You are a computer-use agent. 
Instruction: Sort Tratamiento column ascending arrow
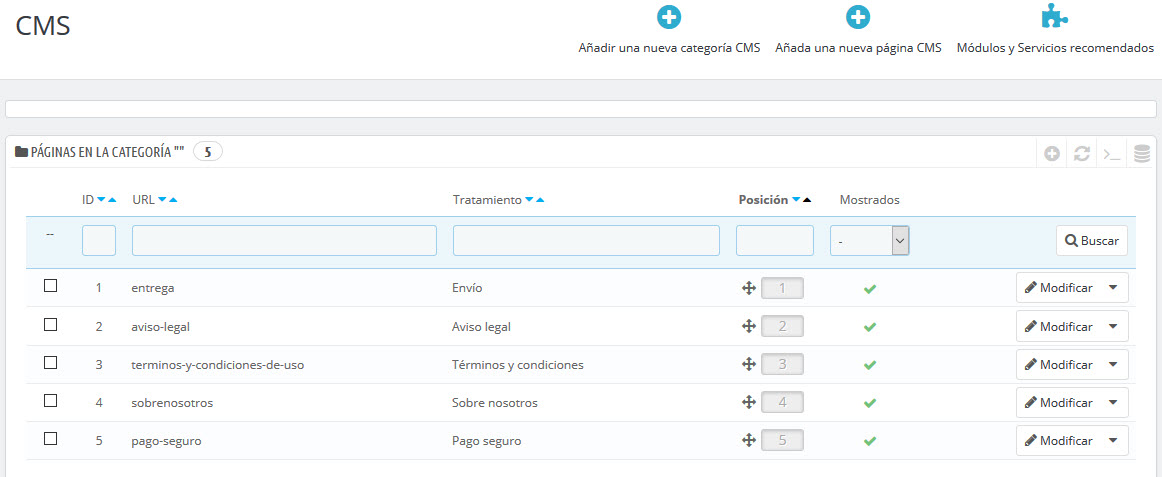(540, 200)
